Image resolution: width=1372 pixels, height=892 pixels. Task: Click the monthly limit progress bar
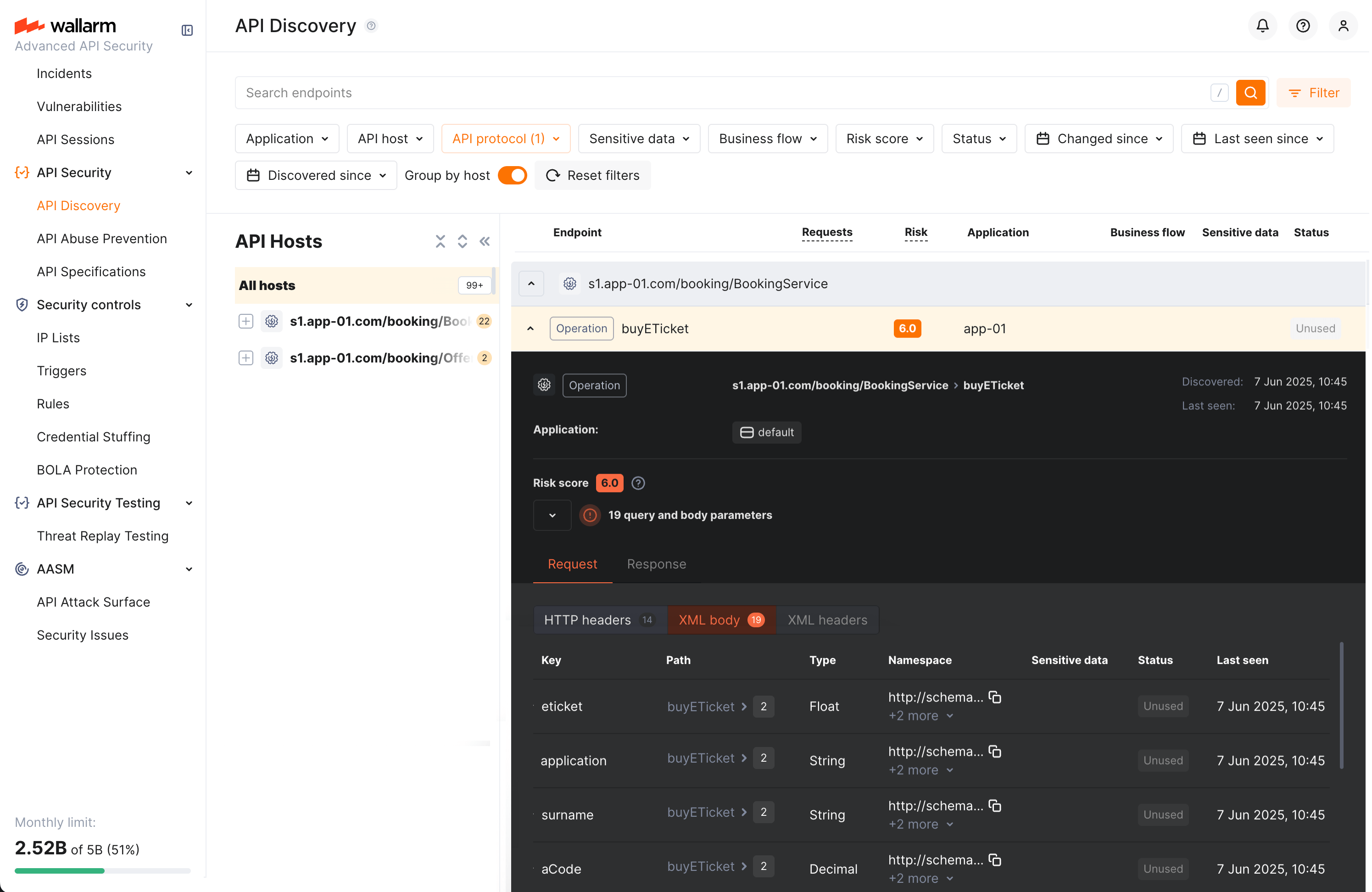point(102,871)
